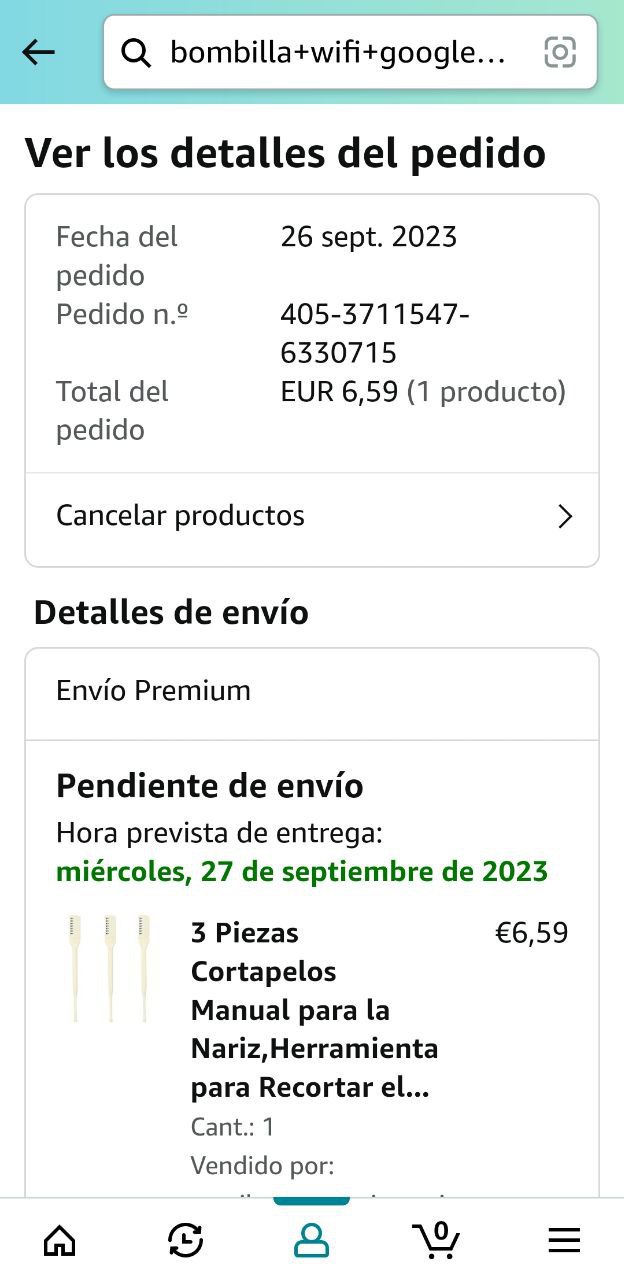Open the account profile icon
624x1280 pixels.
pos(311,1241)
